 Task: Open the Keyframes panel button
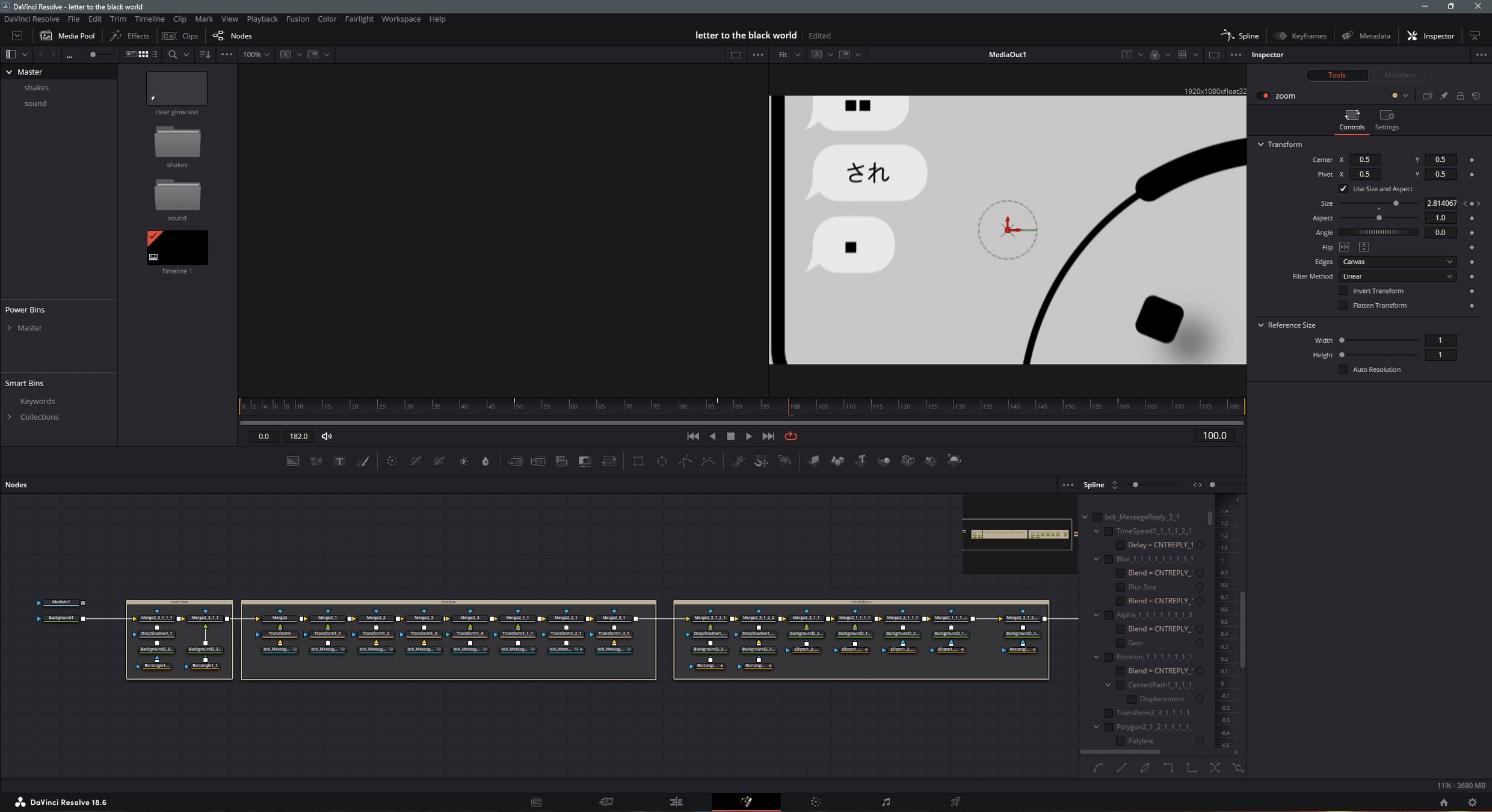click(1301, 35)
